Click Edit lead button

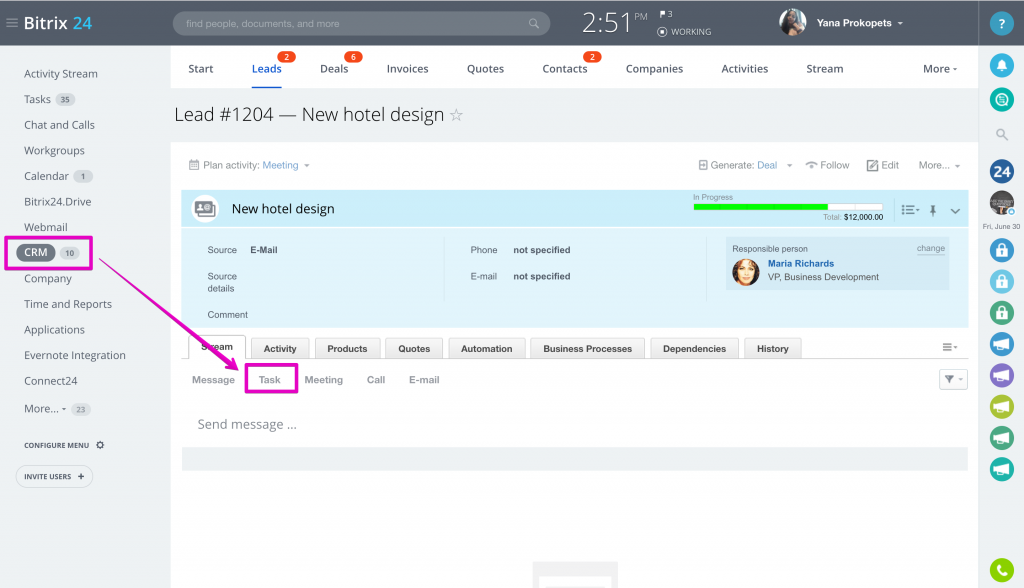tap(882, 165)
